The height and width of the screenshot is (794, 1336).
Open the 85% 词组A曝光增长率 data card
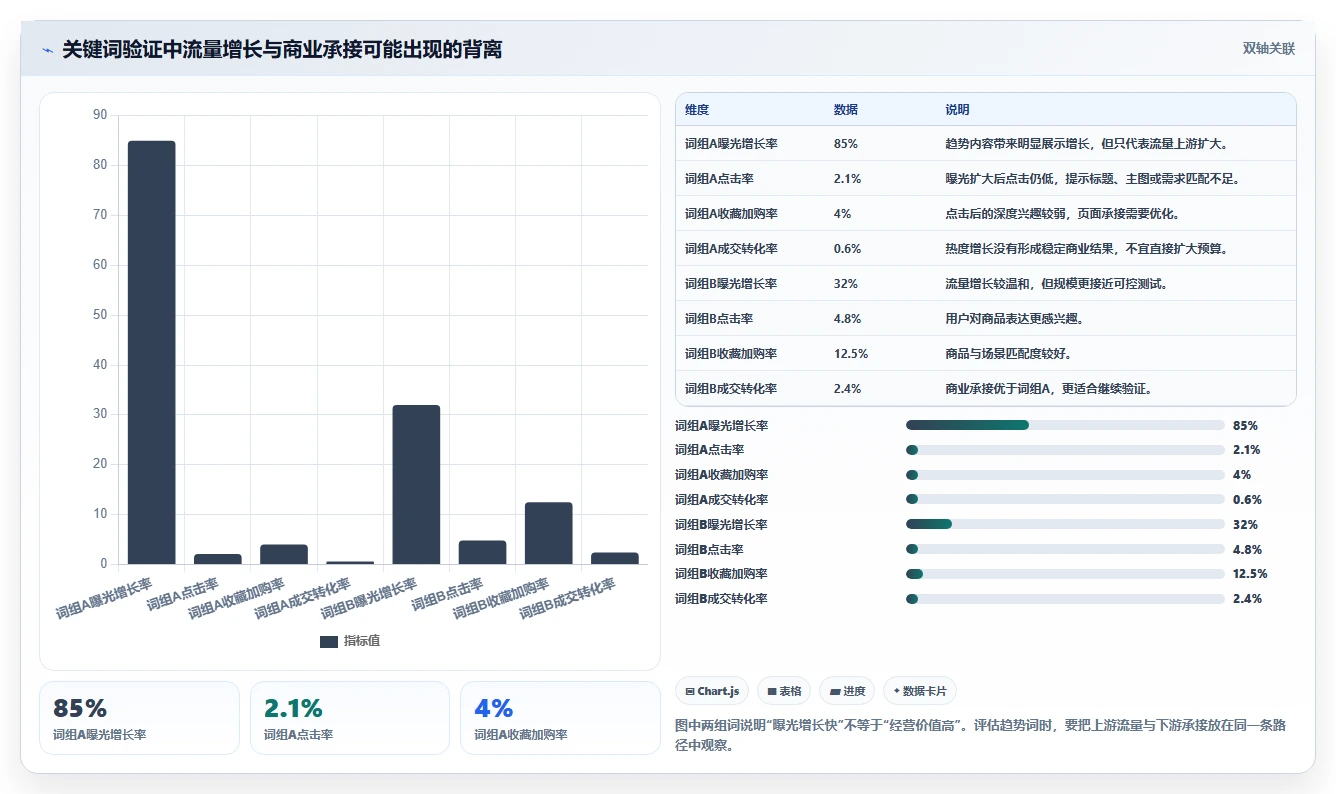click(x=139, y=718)
